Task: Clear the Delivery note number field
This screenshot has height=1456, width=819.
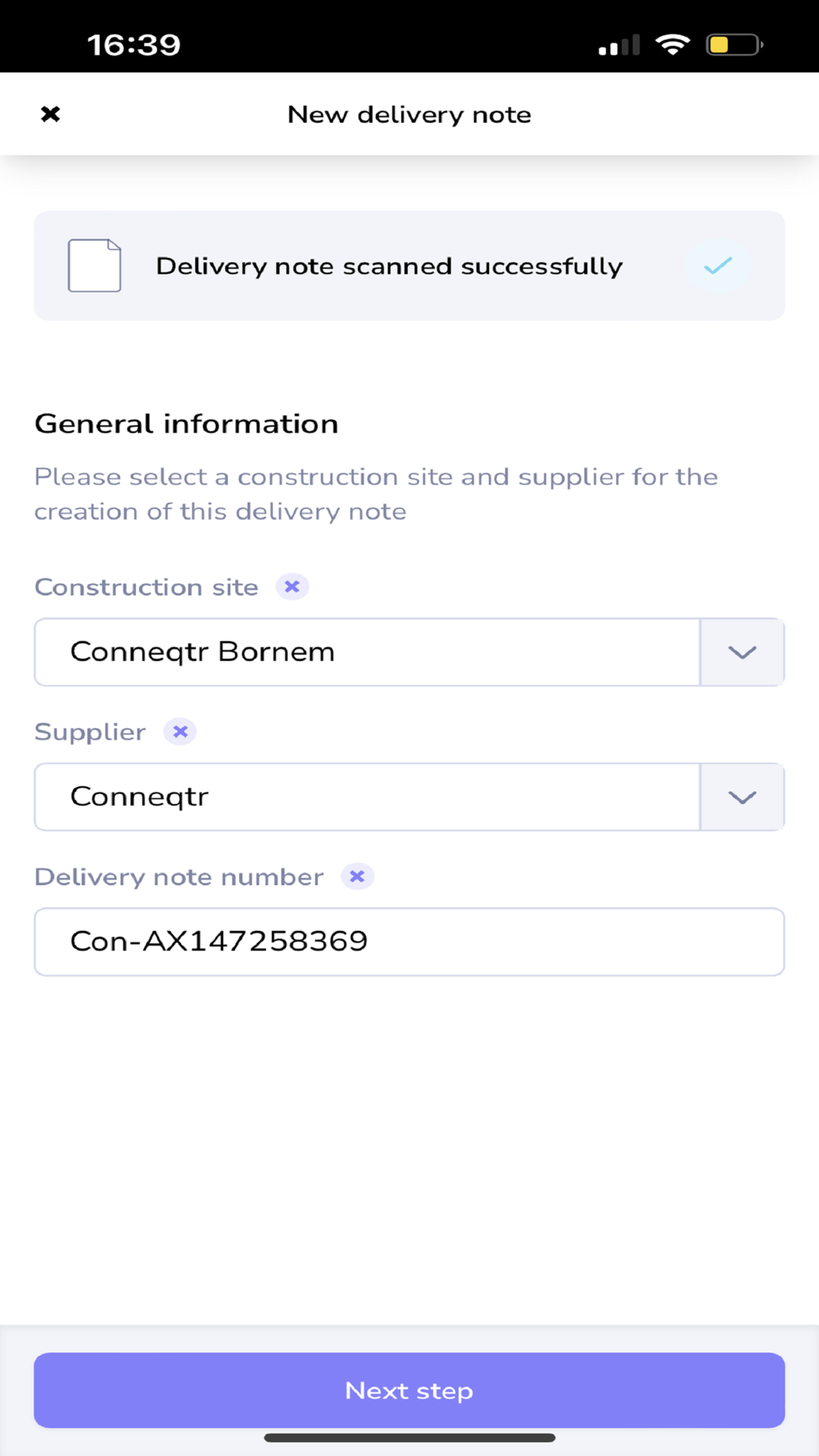Action: pyautogui.click(x=357, y=876)
